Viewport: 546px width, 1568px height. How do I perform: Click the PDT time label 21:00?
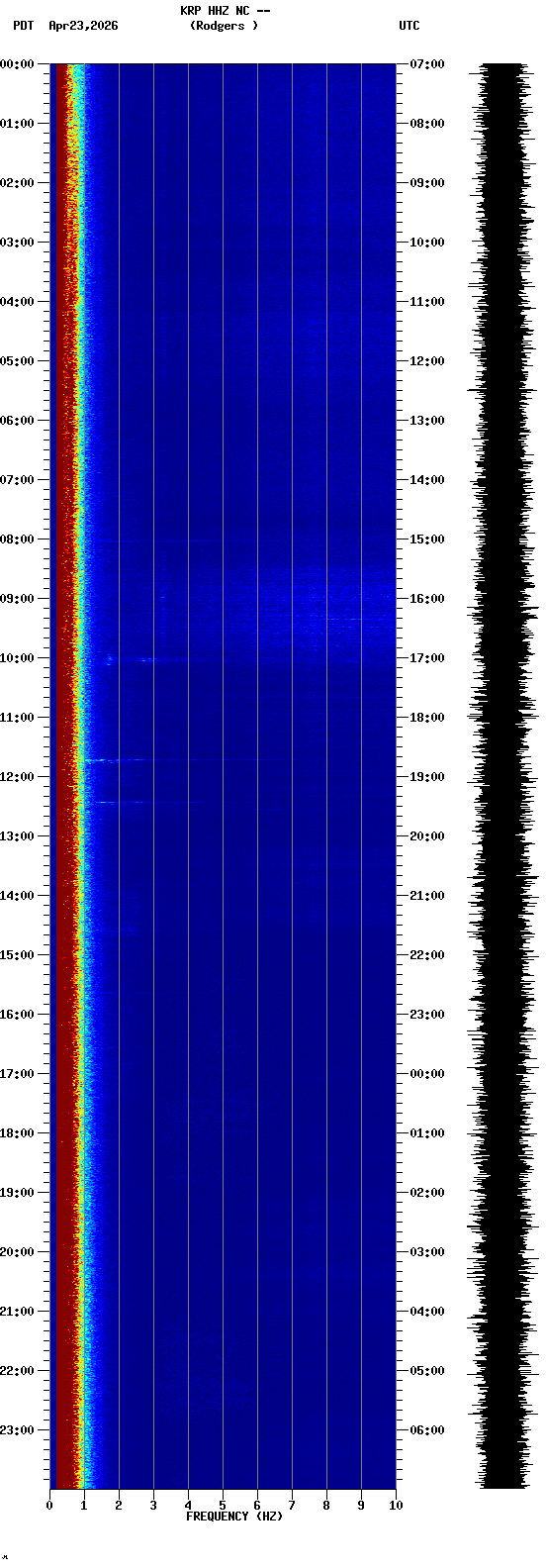click(x=17, y=1312)
